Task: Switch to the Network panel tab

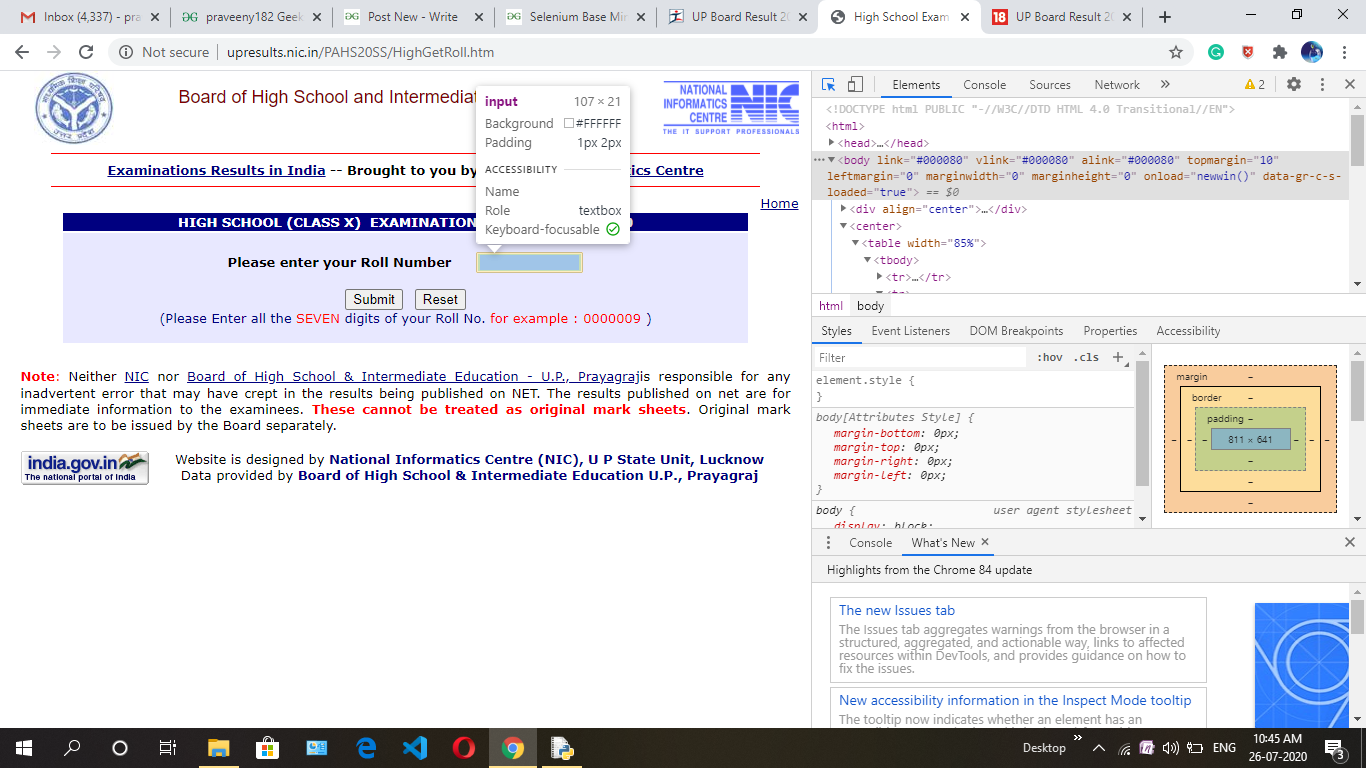Action: point(1117,85)
